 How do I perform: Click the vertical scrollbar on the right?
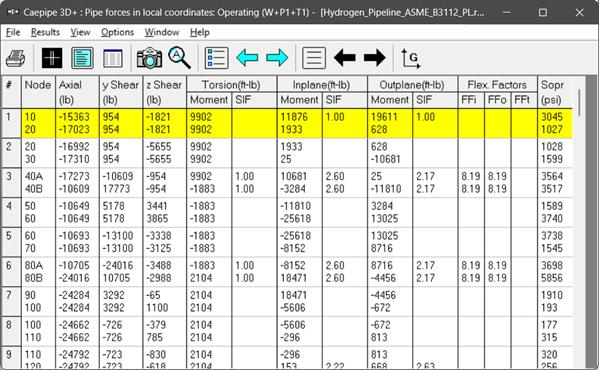pos(580,221)
